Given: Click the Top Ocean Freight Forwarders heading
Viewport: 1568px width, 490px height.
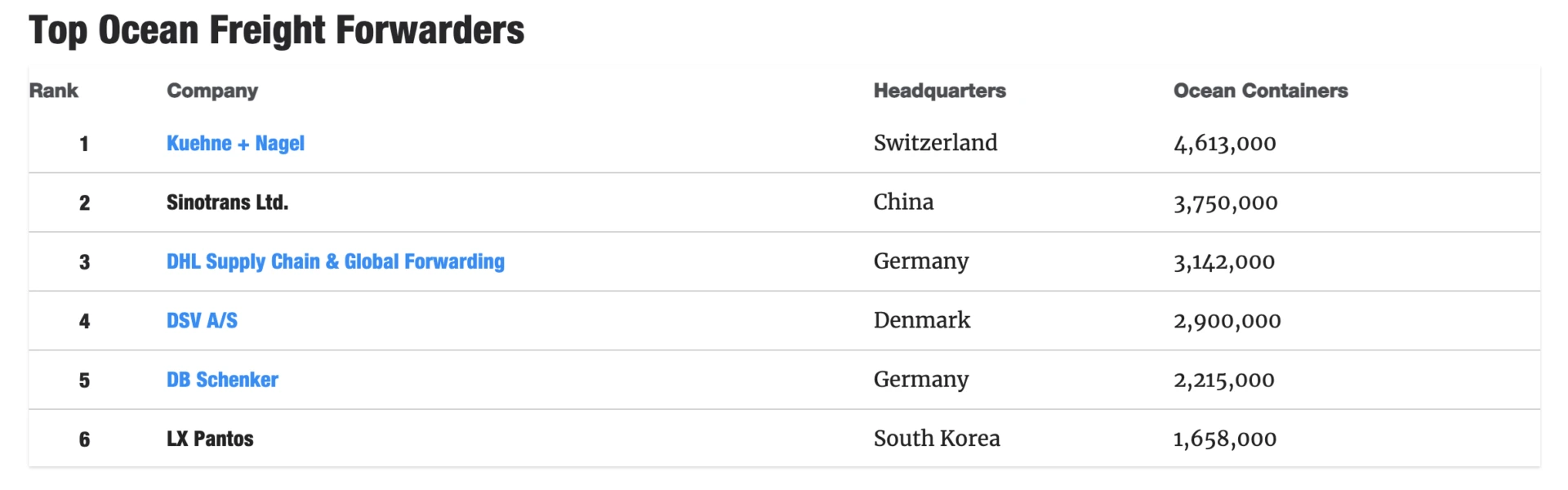Looking at the screenshot, I should [276, 31].
